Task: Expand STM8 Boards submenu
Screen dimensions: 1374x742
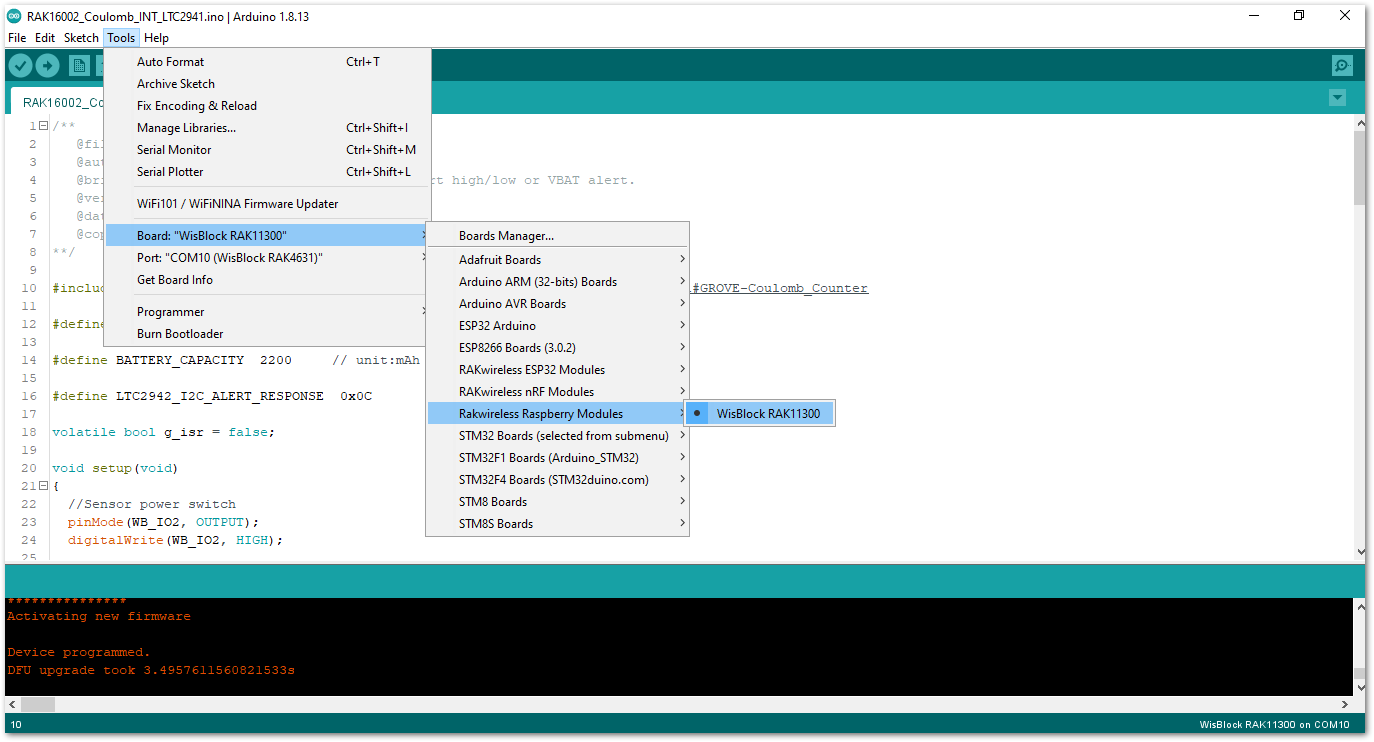Action: [x=557, y=502]
